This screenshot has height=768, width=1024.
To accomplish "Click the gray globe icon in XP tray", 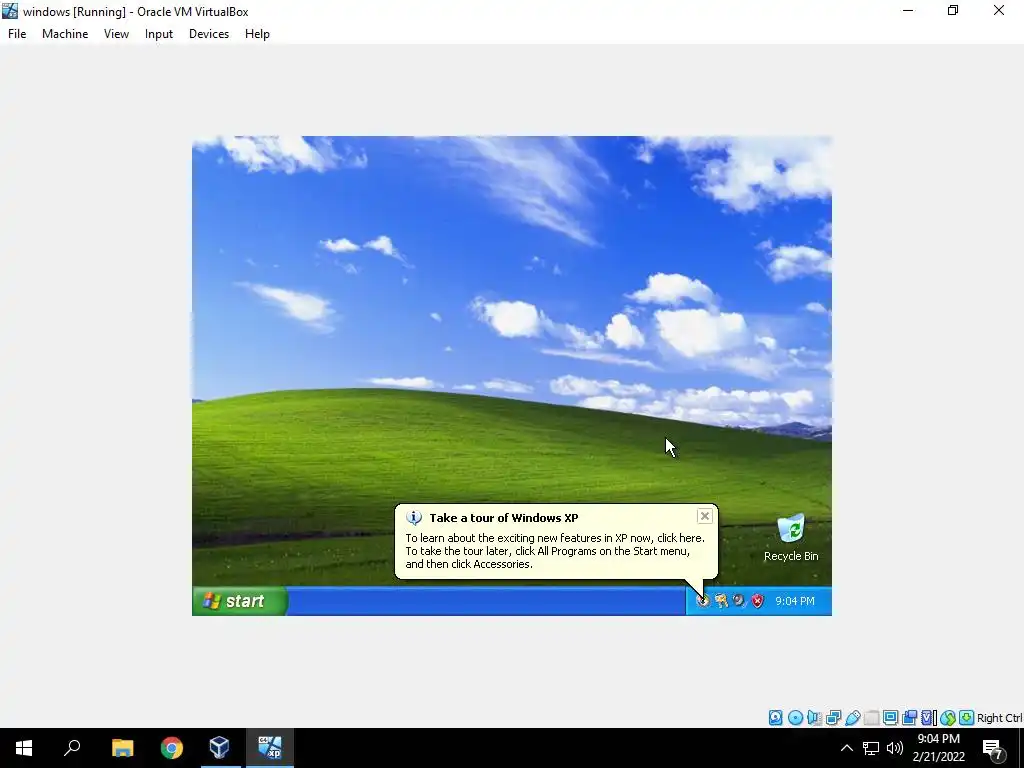I will 739,601.
